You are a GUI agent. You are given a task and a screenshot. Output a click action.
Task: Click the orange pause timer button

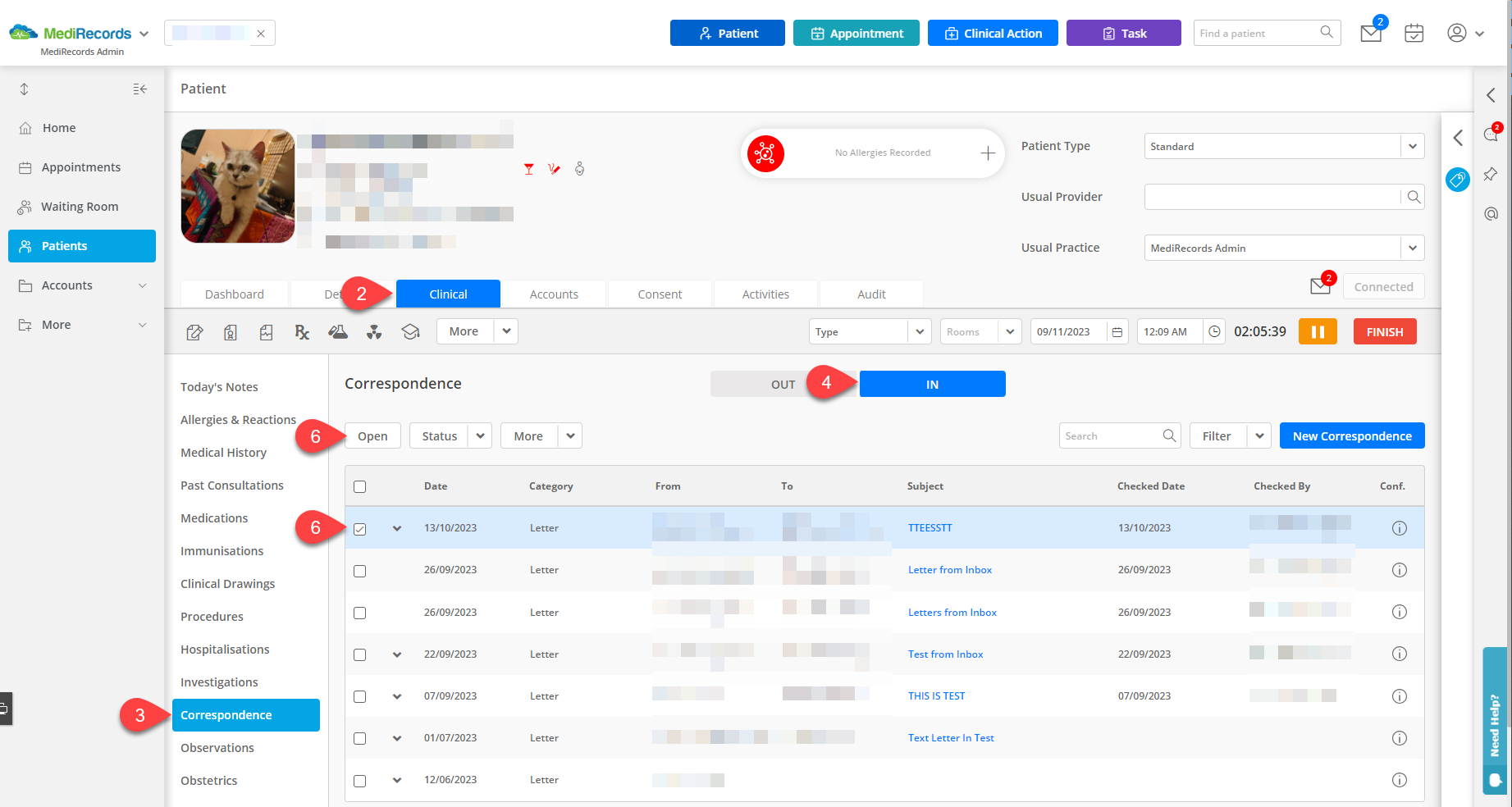click(1318, 332)
